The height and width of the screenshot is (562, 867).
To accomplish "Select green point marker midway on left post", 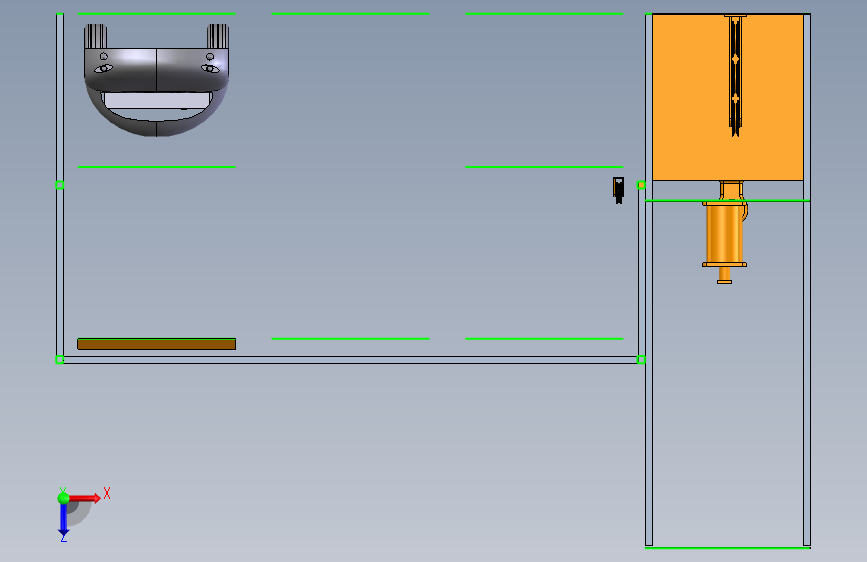I will 60,185.
